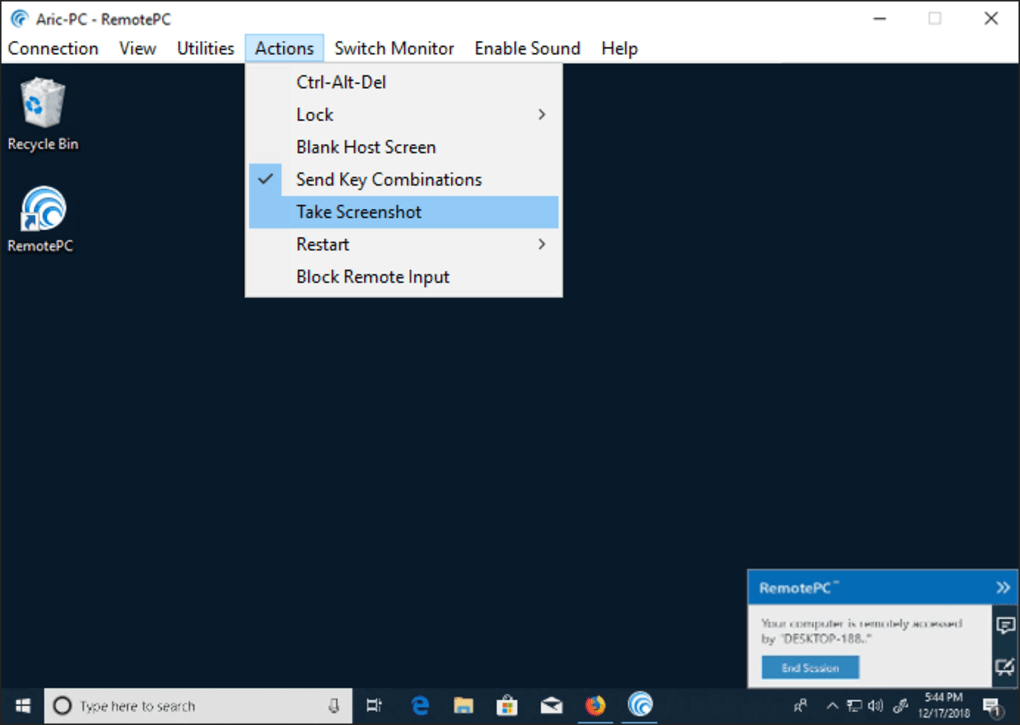This screenshot has height=725, width=1020.
Task: Expand the Restart submenu
Action: pos(322,243)
